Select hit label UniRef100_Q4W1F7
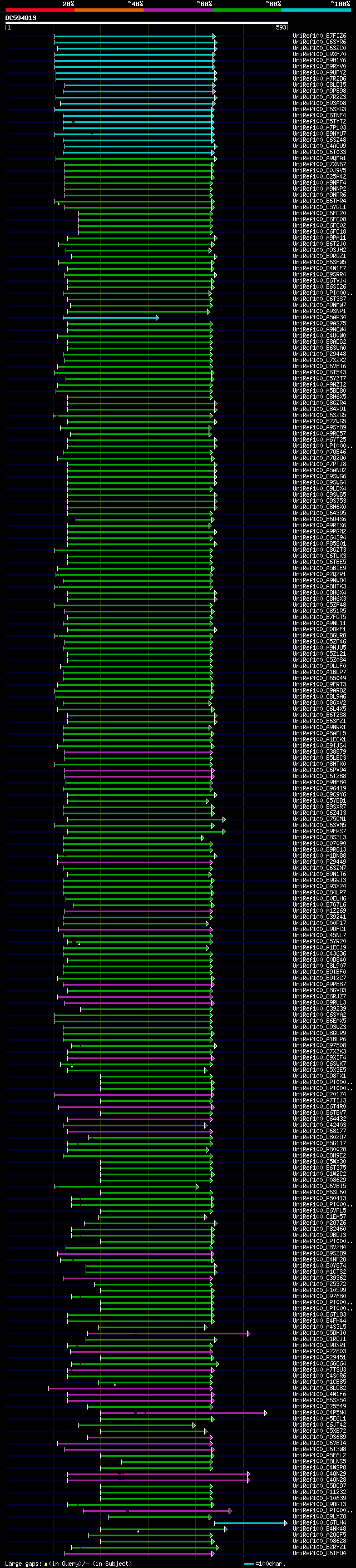Image resolution: width=356 pixels, height=1568 pixels. [x=319, y=269]
